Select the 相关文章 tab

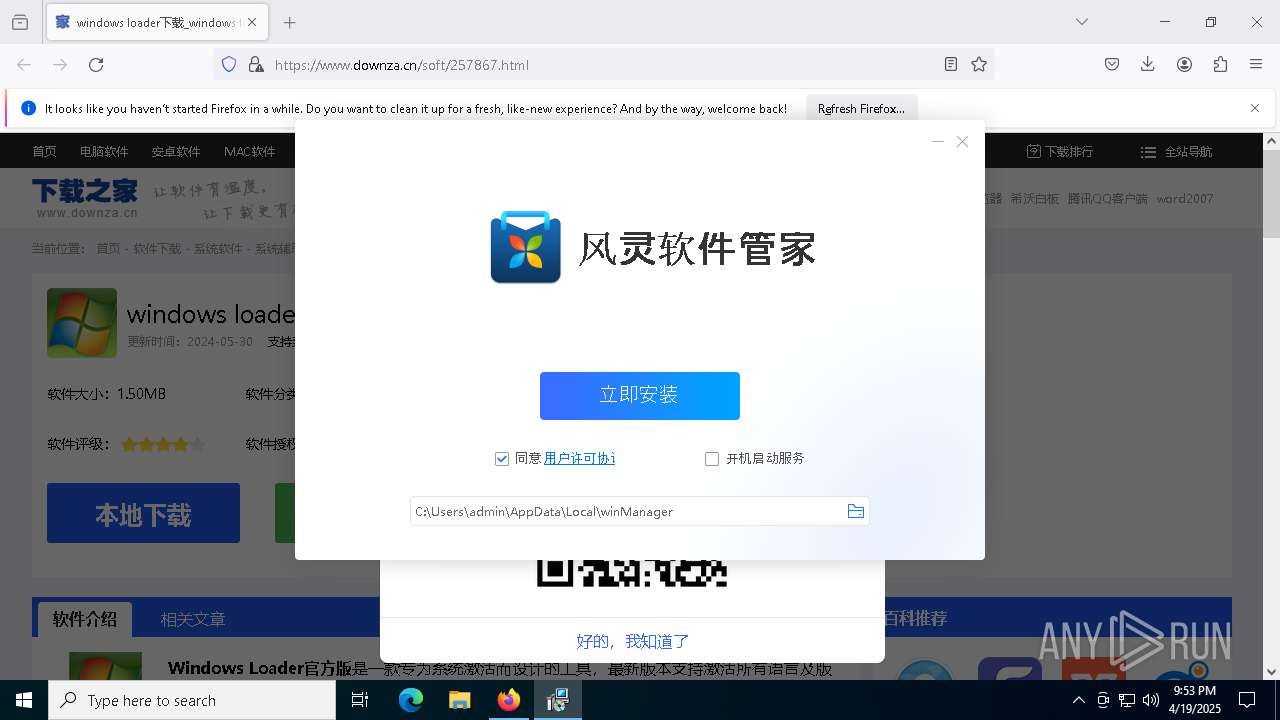pos(193,619)
